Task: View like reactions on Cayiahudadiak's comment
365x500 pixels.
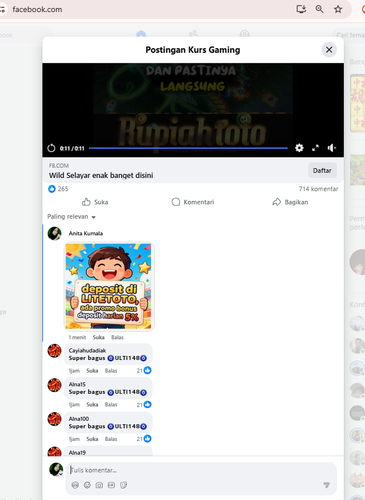Action: (144, 370)
